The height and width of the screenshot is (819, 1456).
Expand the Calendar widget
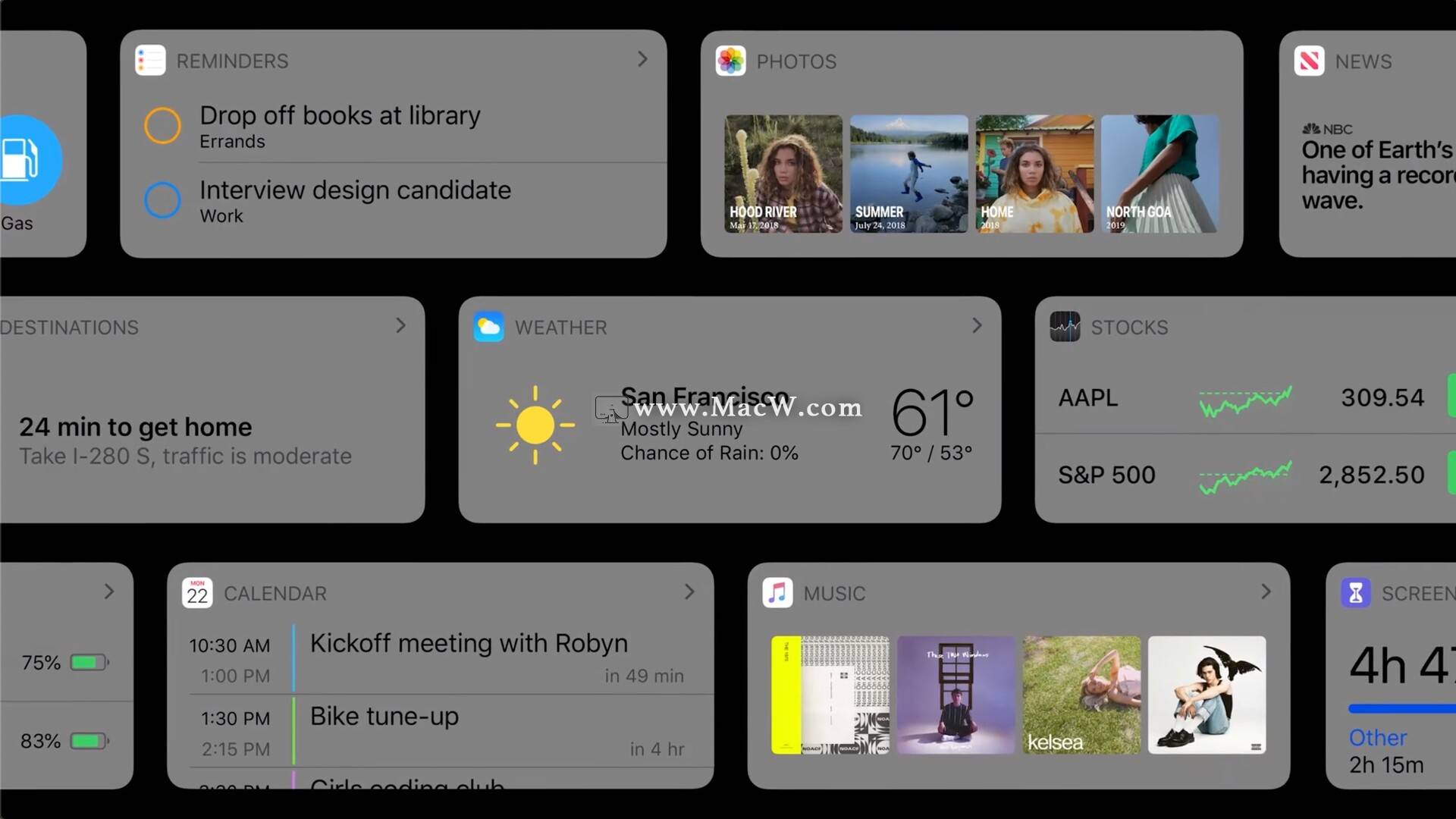689,591
